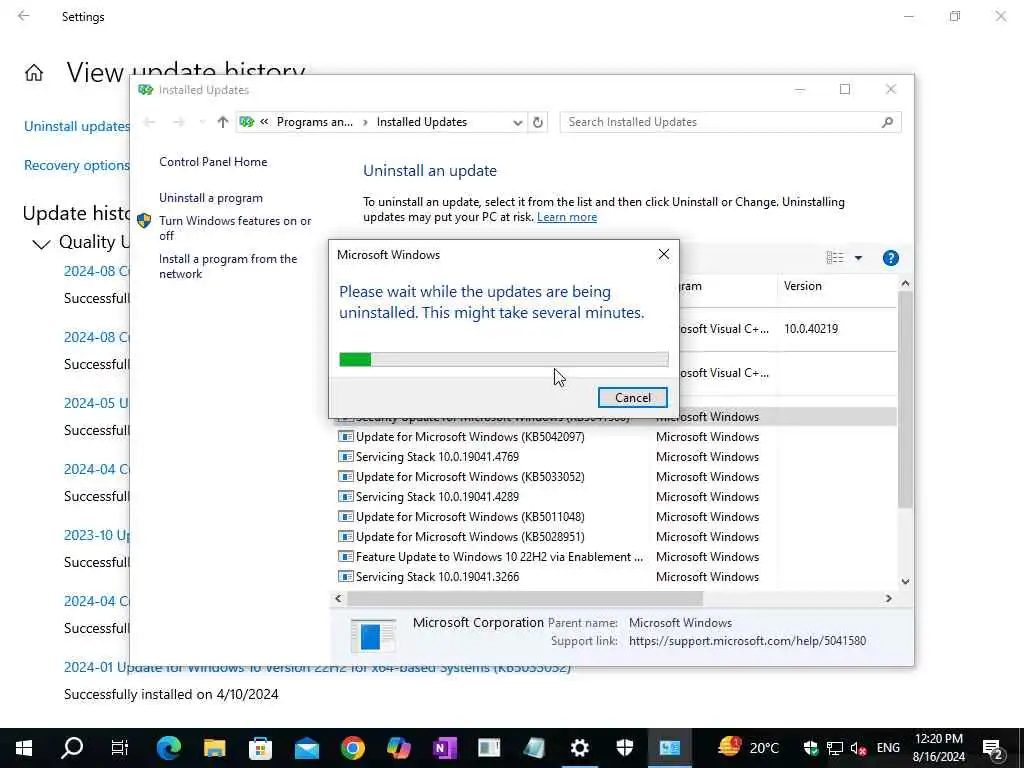Click the details pane update thumbnail
The image size is (1024, 768).
373,635
